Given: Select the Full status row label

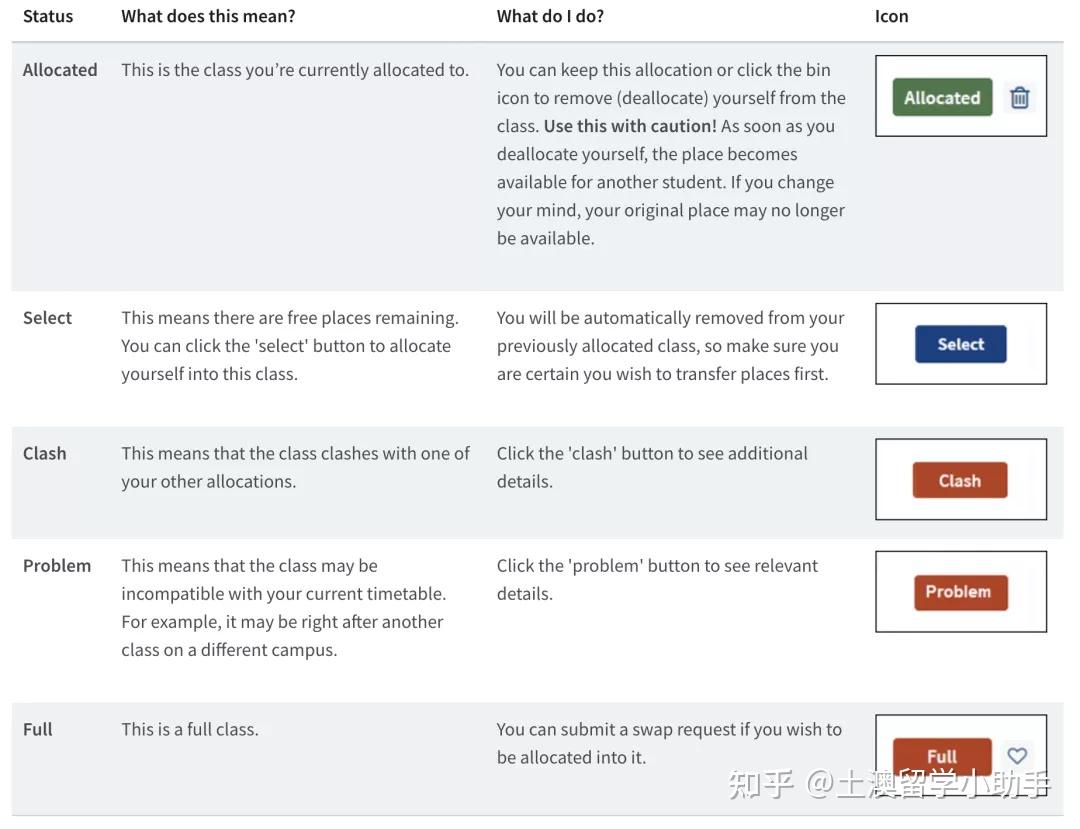Looking at the screenshot, I should point(38,729).
